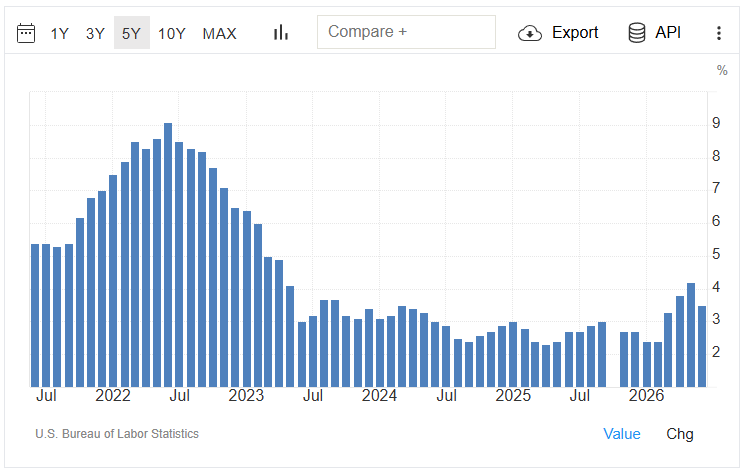Select the MAX time range
The image size is (743, 470).
(x=219, y=34)
